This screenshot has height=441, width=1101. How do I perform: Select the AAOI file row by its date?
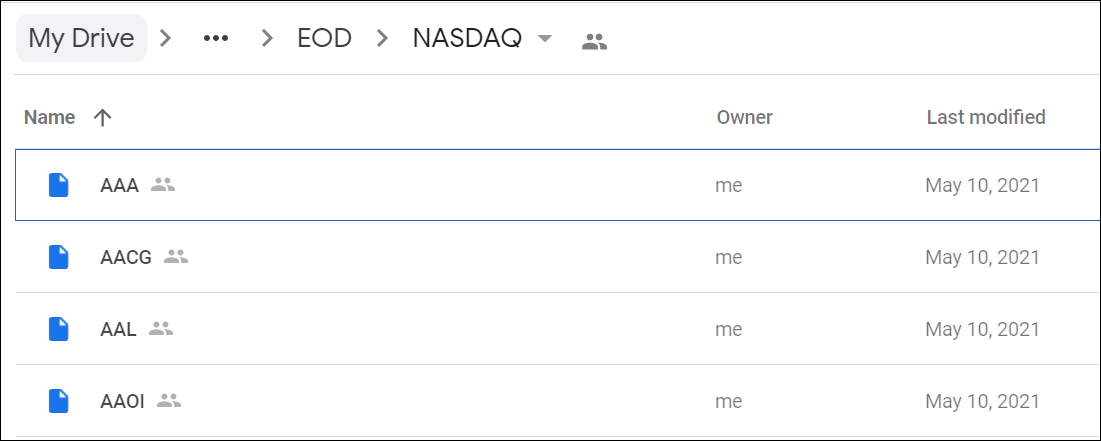pyautogui.click(x=982, y=402)
